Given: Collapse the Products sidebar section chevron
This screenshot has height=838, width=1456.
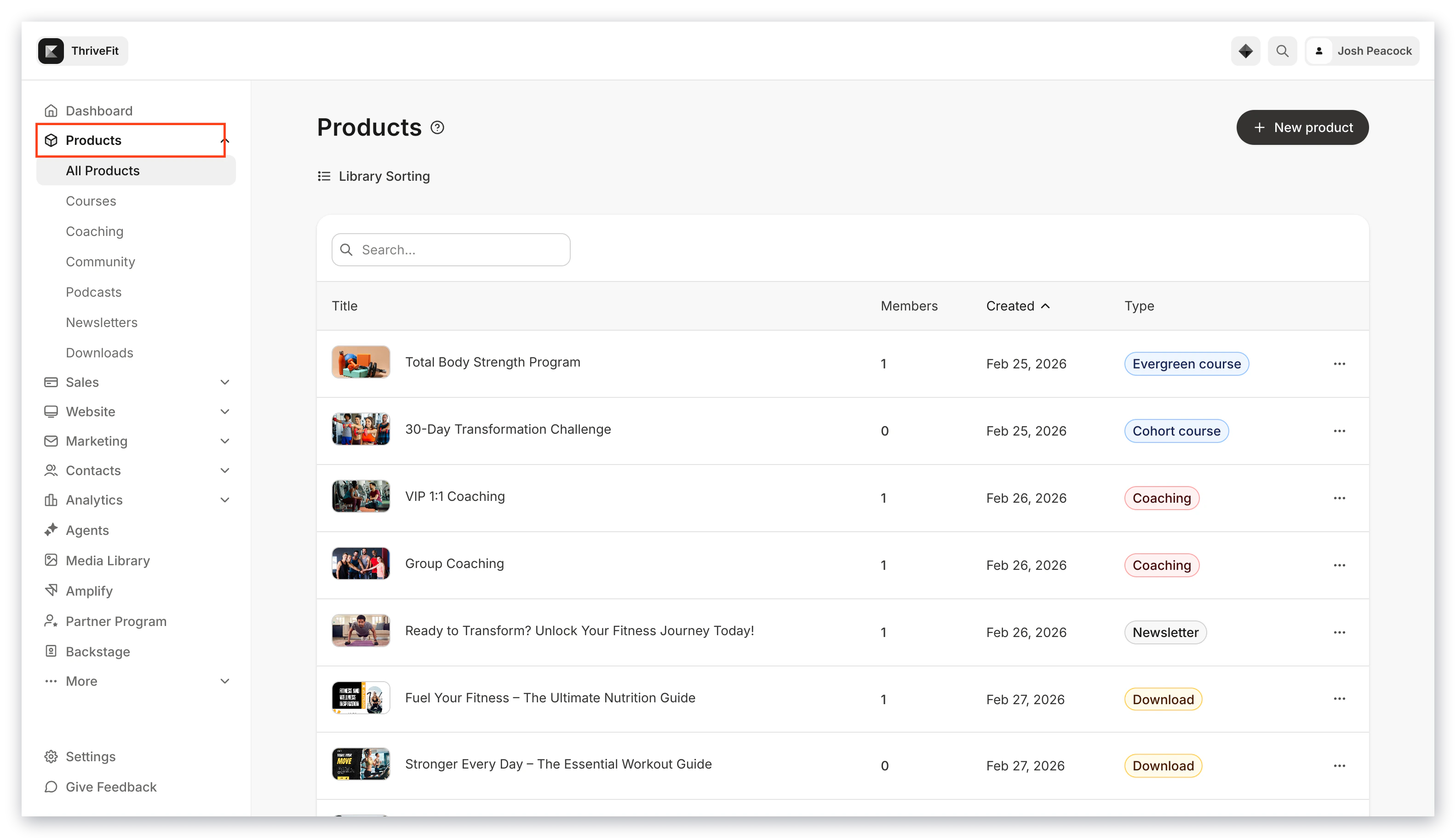Looking at the screenshot, I should click(225, 140).
